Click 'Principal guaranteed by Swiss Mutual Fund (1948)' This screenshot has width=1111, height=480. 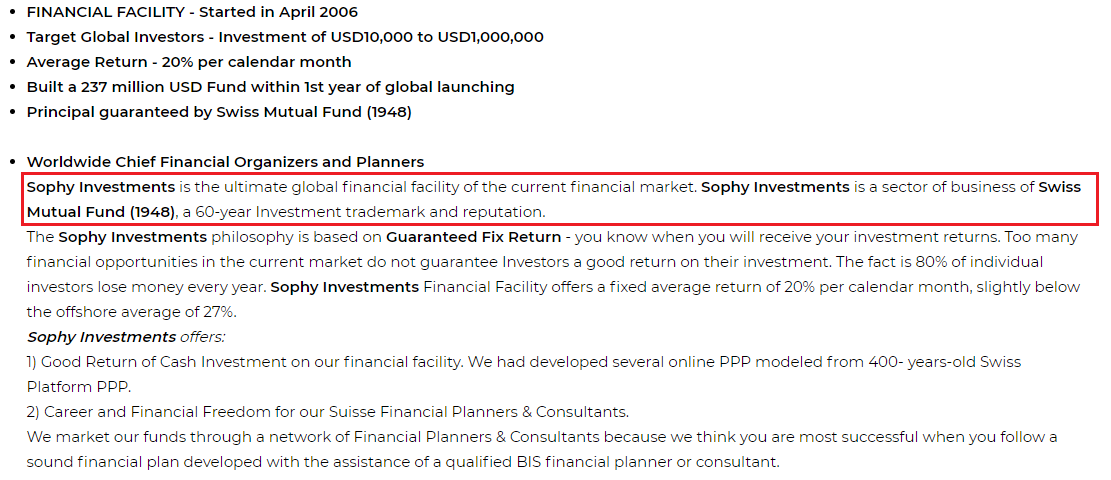point(219,112)
